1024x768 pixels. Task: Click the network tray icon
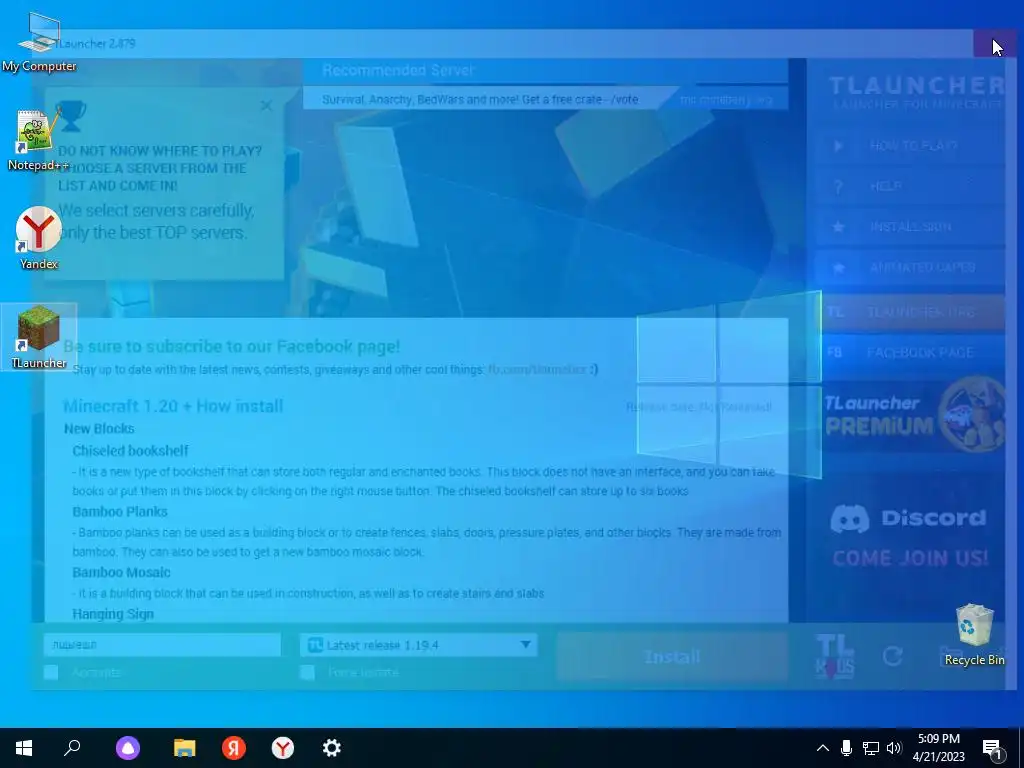click(x=871, y=748)
